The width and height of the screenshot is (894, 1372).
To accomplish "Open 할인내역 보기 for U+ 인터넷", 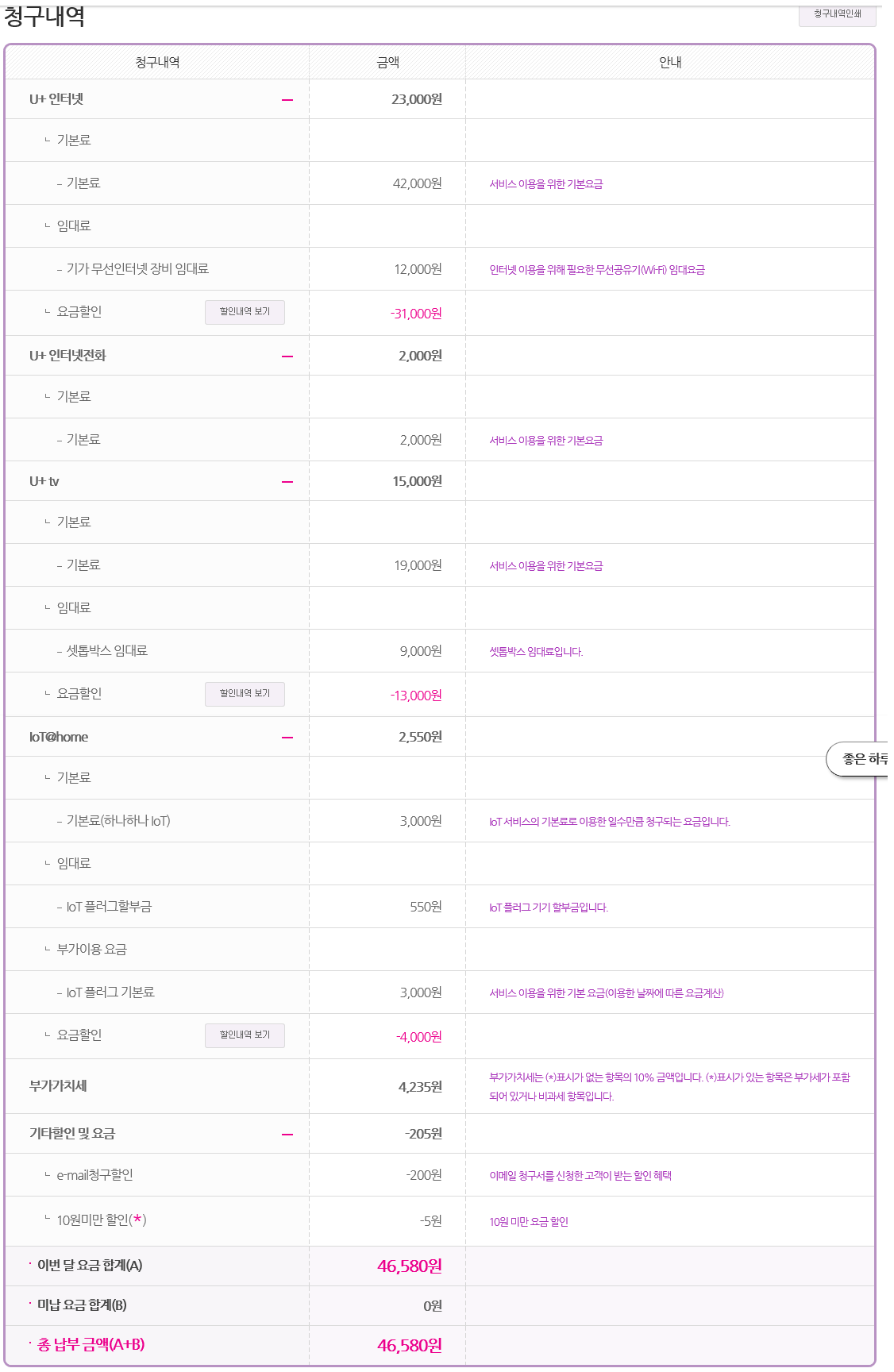I will click(x=245, y=312).
